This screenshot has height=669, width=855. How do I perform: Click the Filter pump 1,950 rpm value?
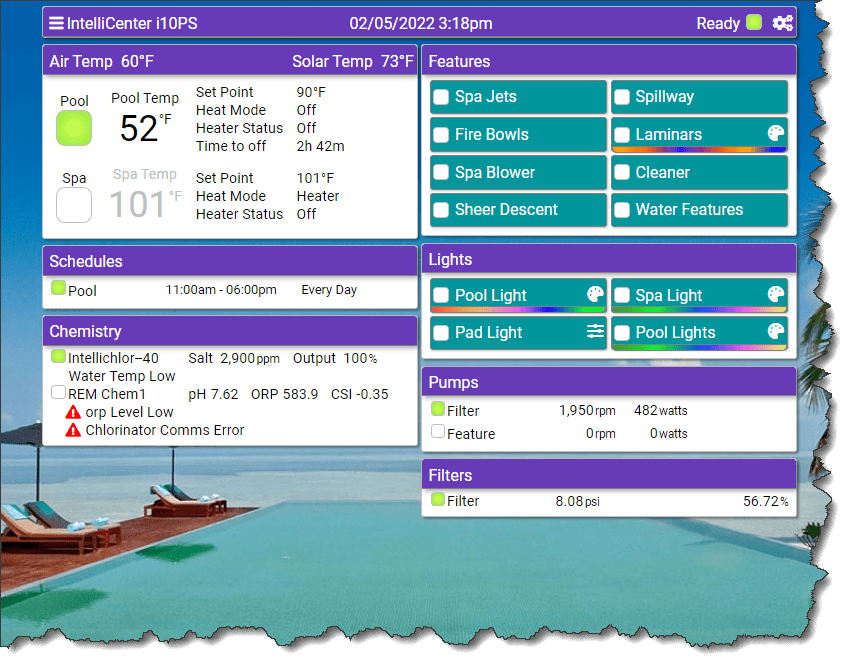click(x=587, y=411)
